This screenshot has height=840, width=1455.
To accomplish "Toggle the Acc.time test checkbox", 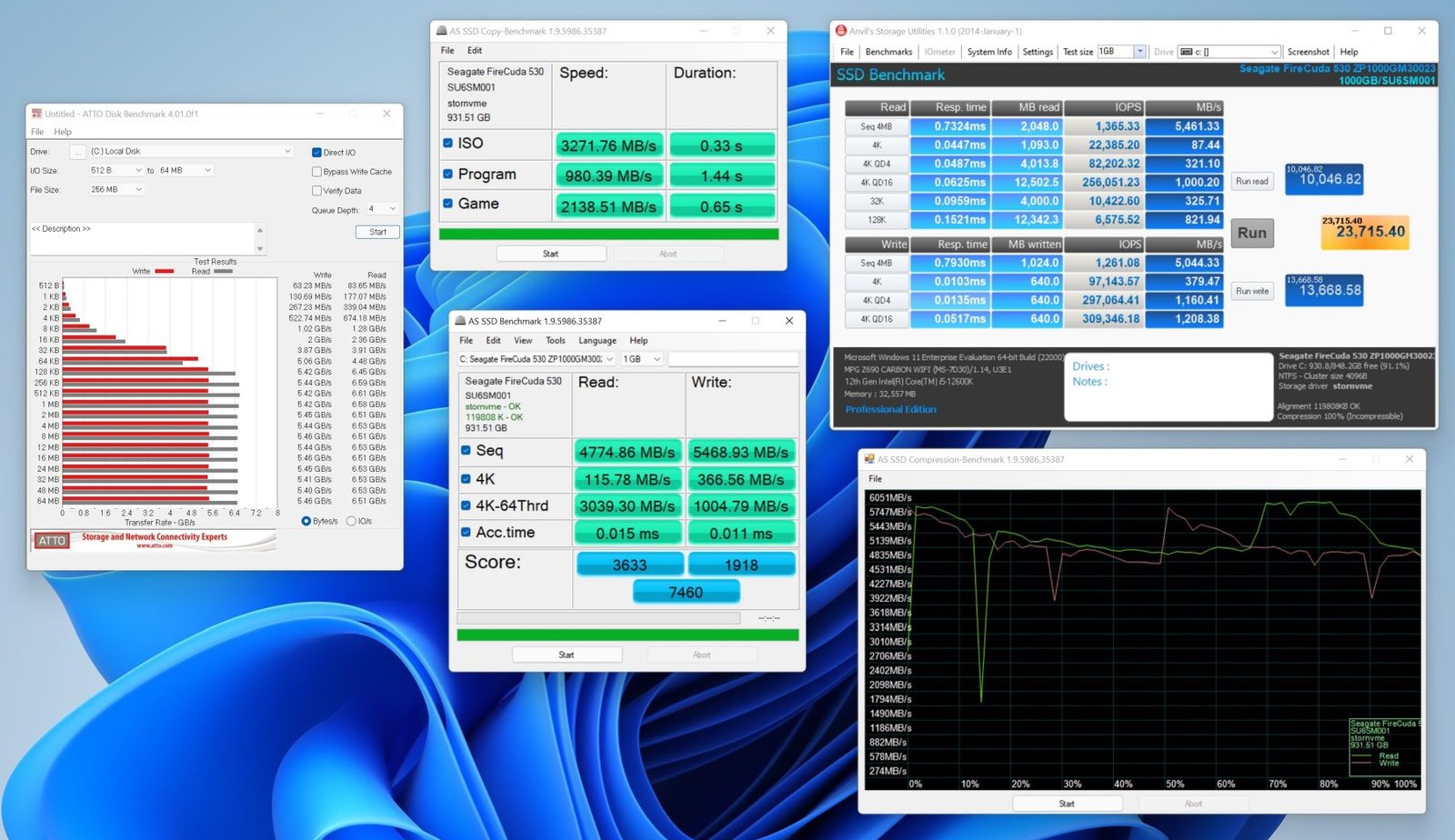I will (x=466, y=532).
